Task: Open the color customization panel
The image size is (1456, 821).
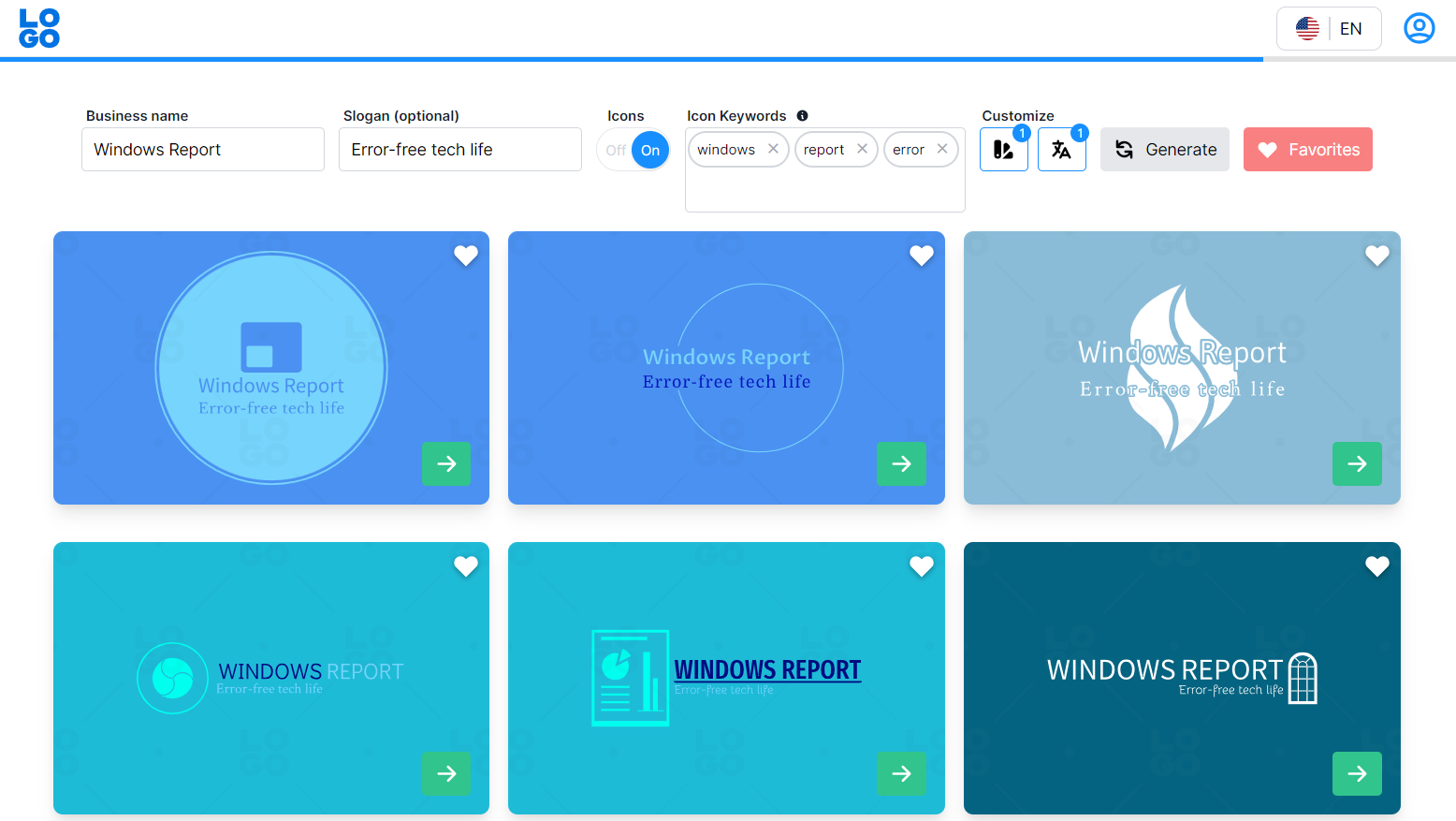Action: 1003,149
